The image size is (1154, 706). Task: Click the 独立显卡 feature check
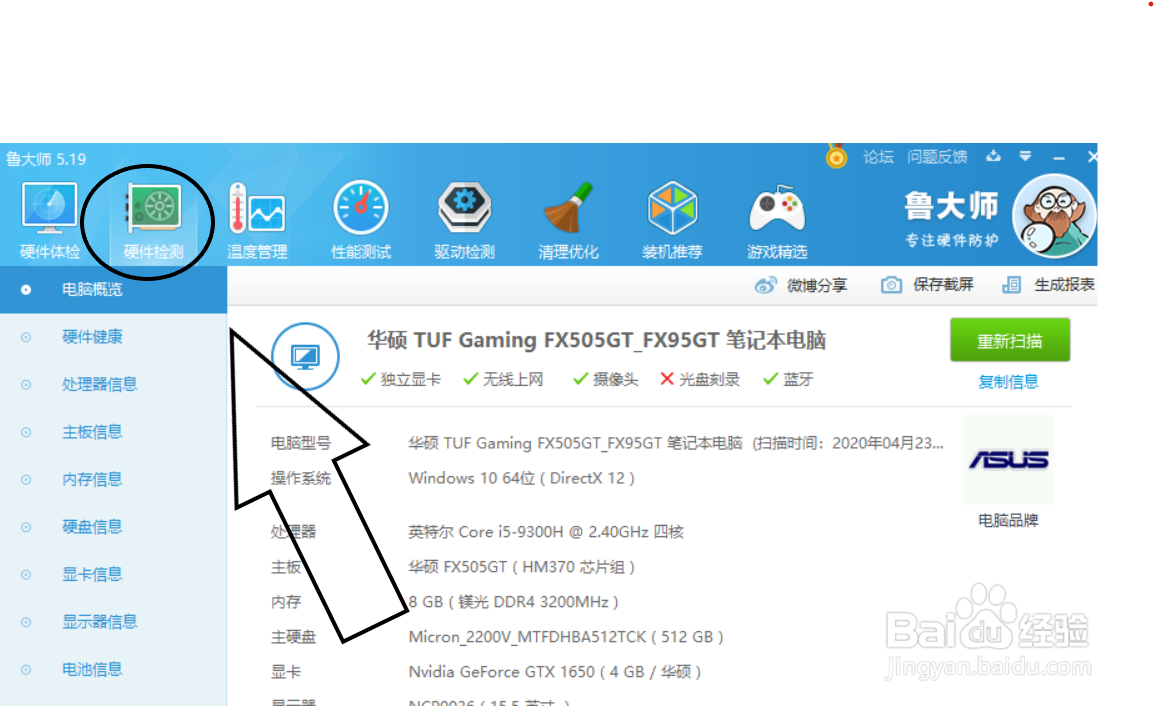tap(401, 379)
